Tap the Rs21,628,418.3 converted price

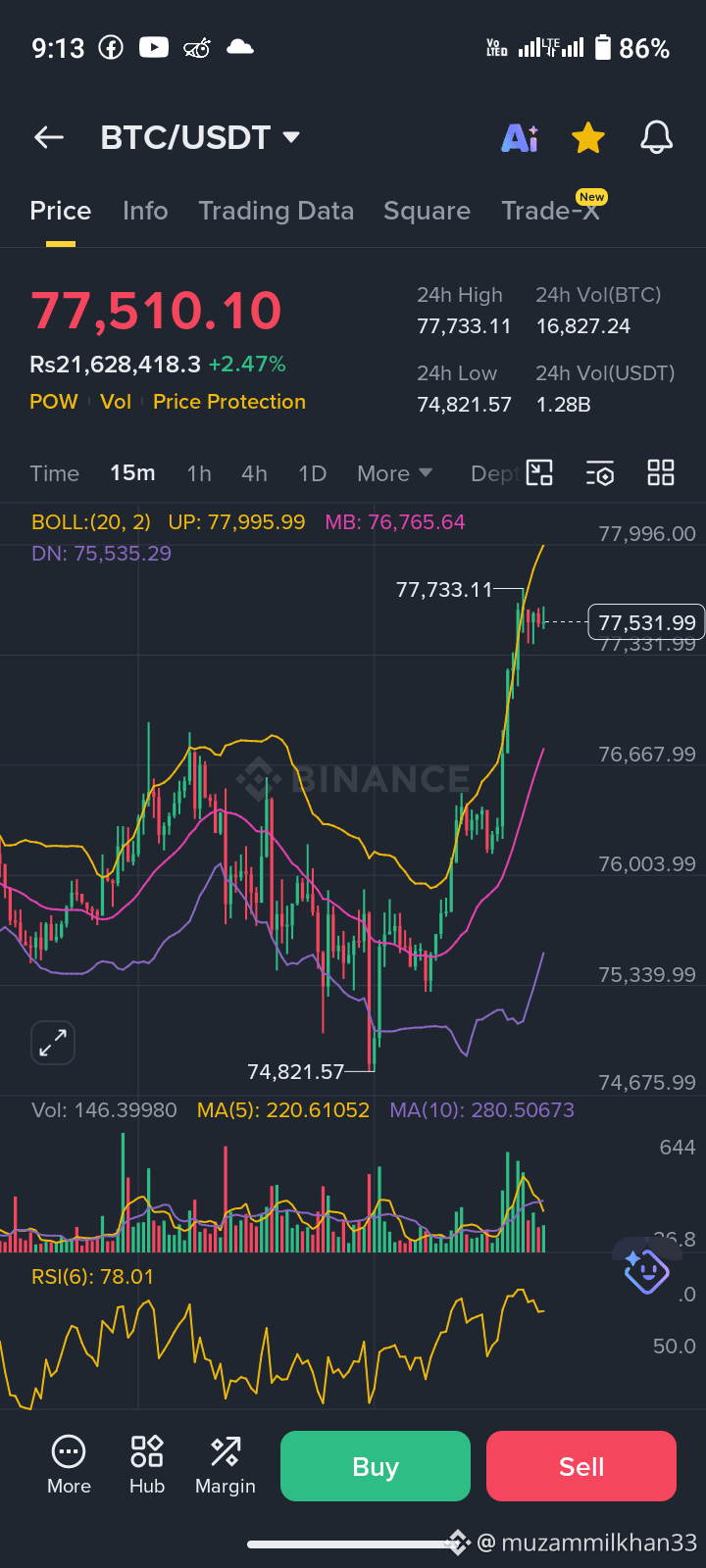pyautogui.click(x=115, y=365)
